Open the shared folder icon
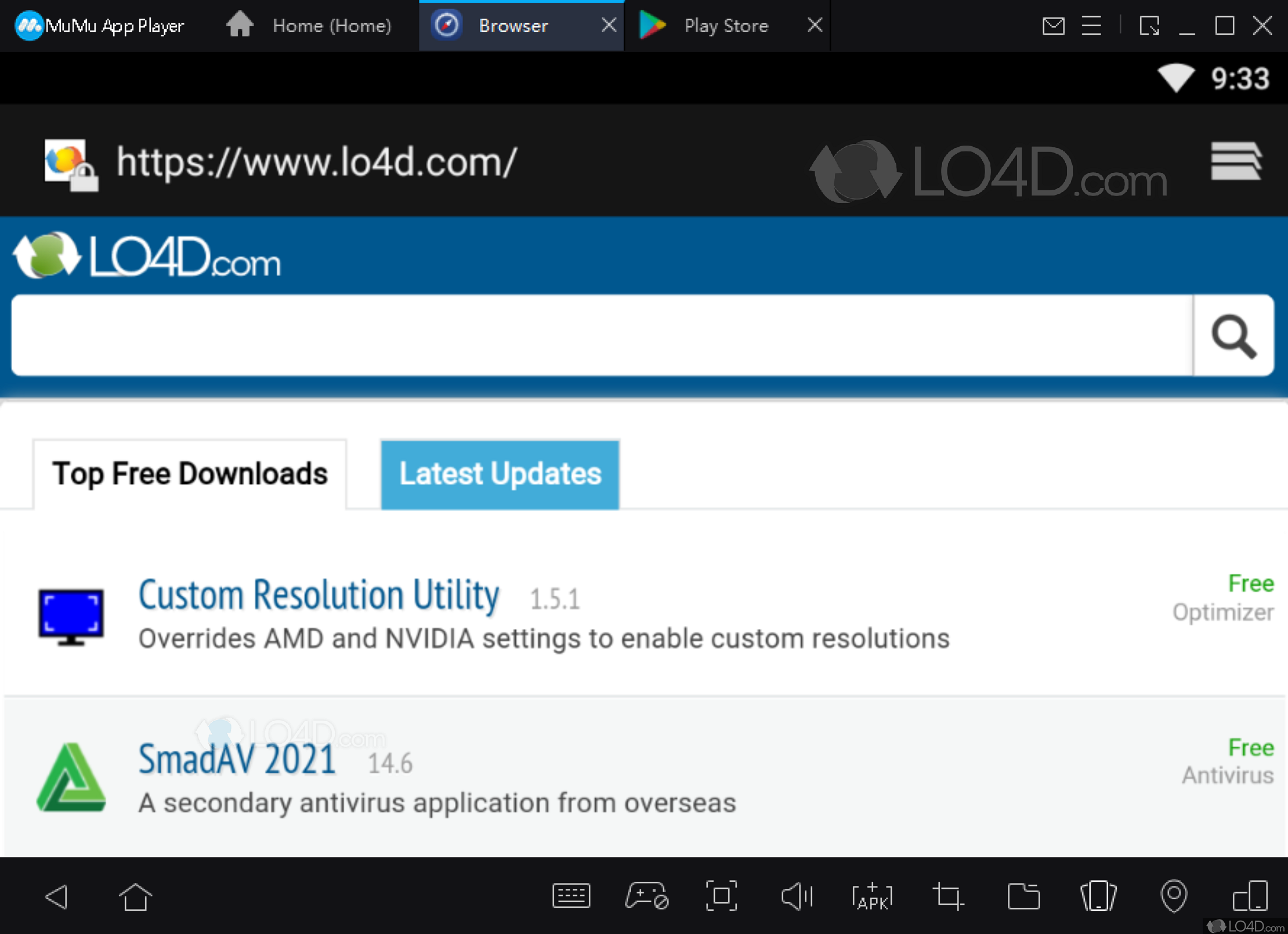 click(x=1023, y=896)
